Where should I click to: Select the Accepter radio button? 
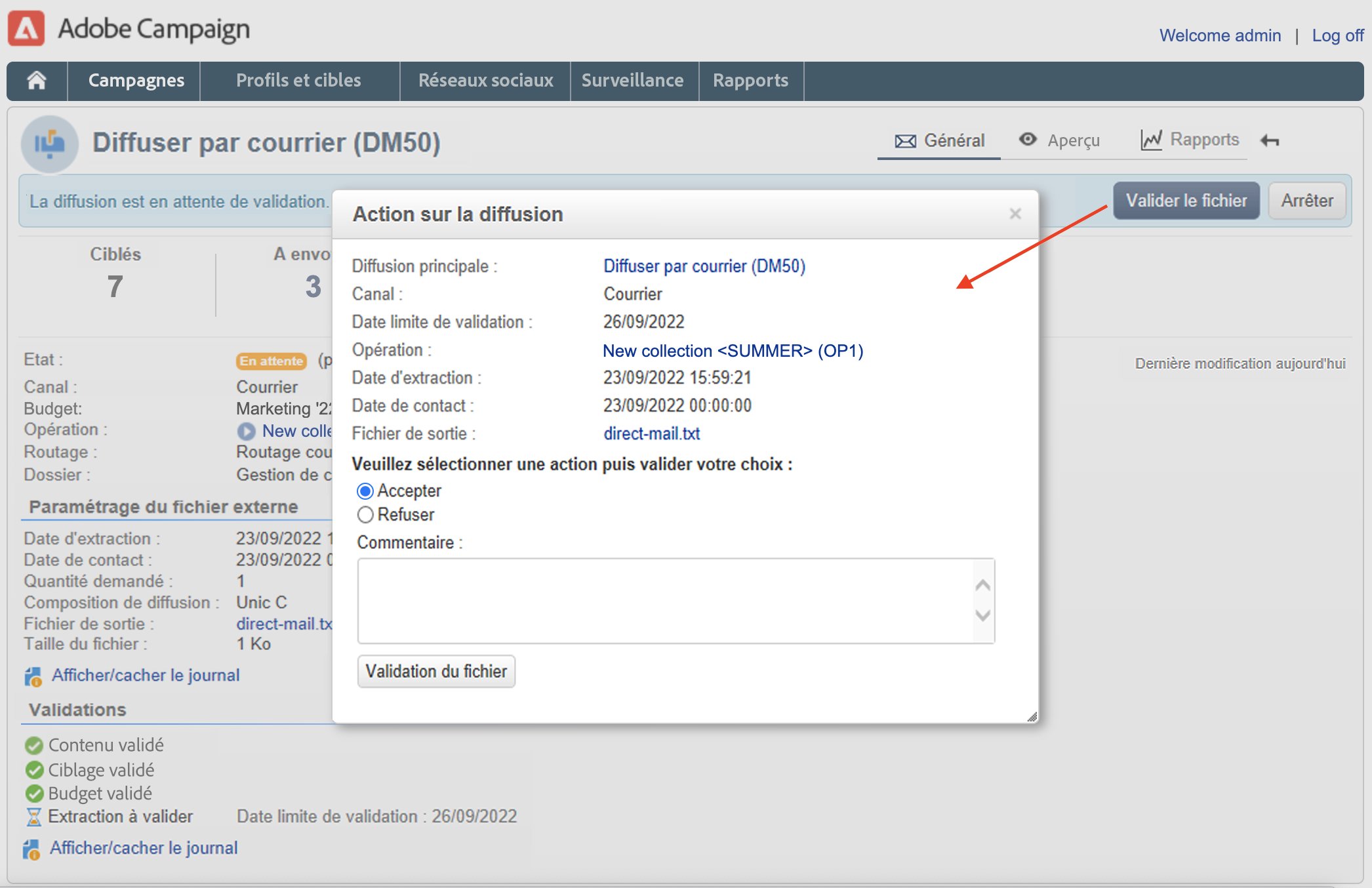pyautogui.click(x=365, y=491)
